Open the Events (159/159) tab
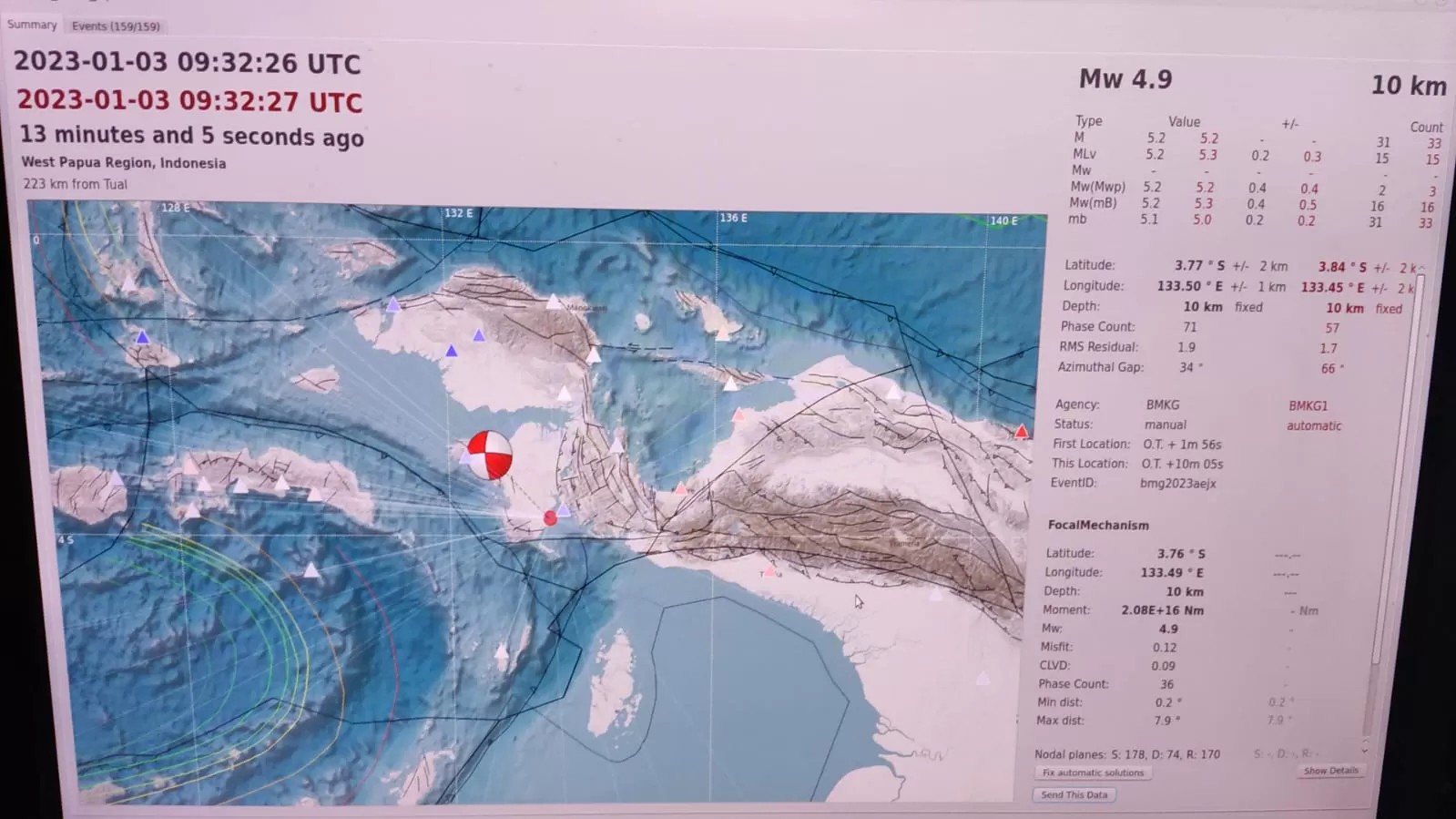The image size is (1456, 819). [116, 26]
